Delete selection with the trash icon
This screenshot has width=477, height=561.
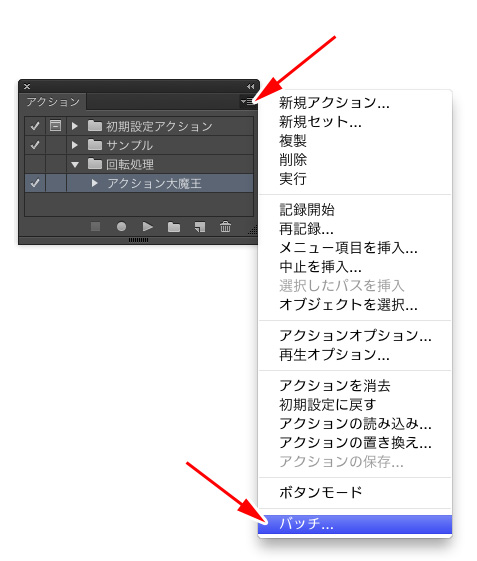click(225, 226)
